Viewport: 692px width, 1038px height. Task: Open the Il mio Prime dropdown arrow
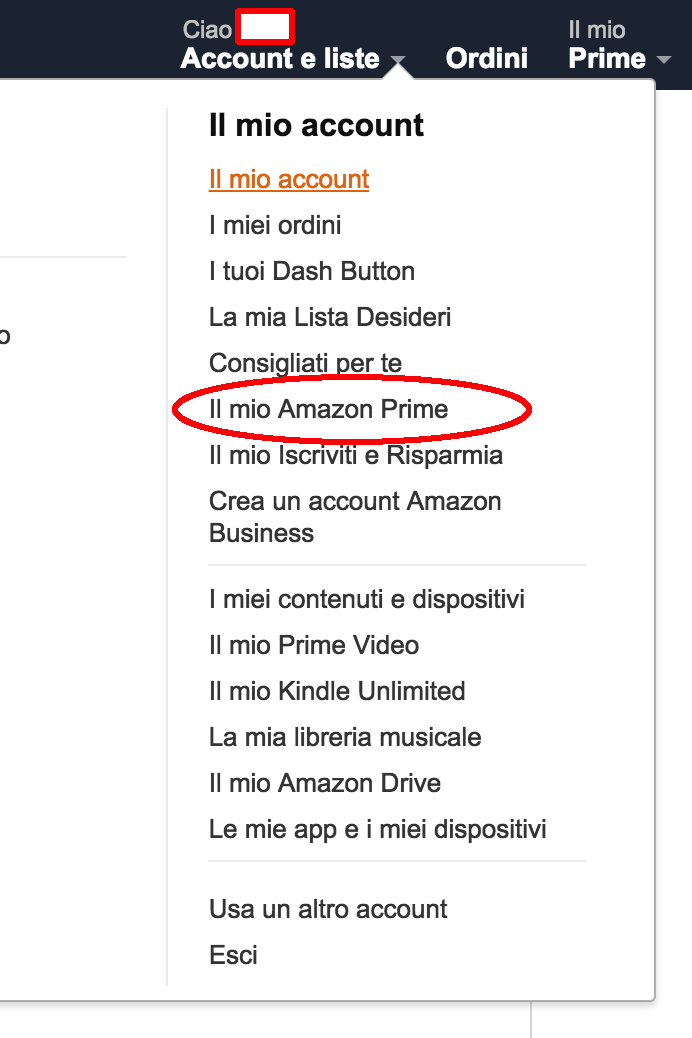664,61
